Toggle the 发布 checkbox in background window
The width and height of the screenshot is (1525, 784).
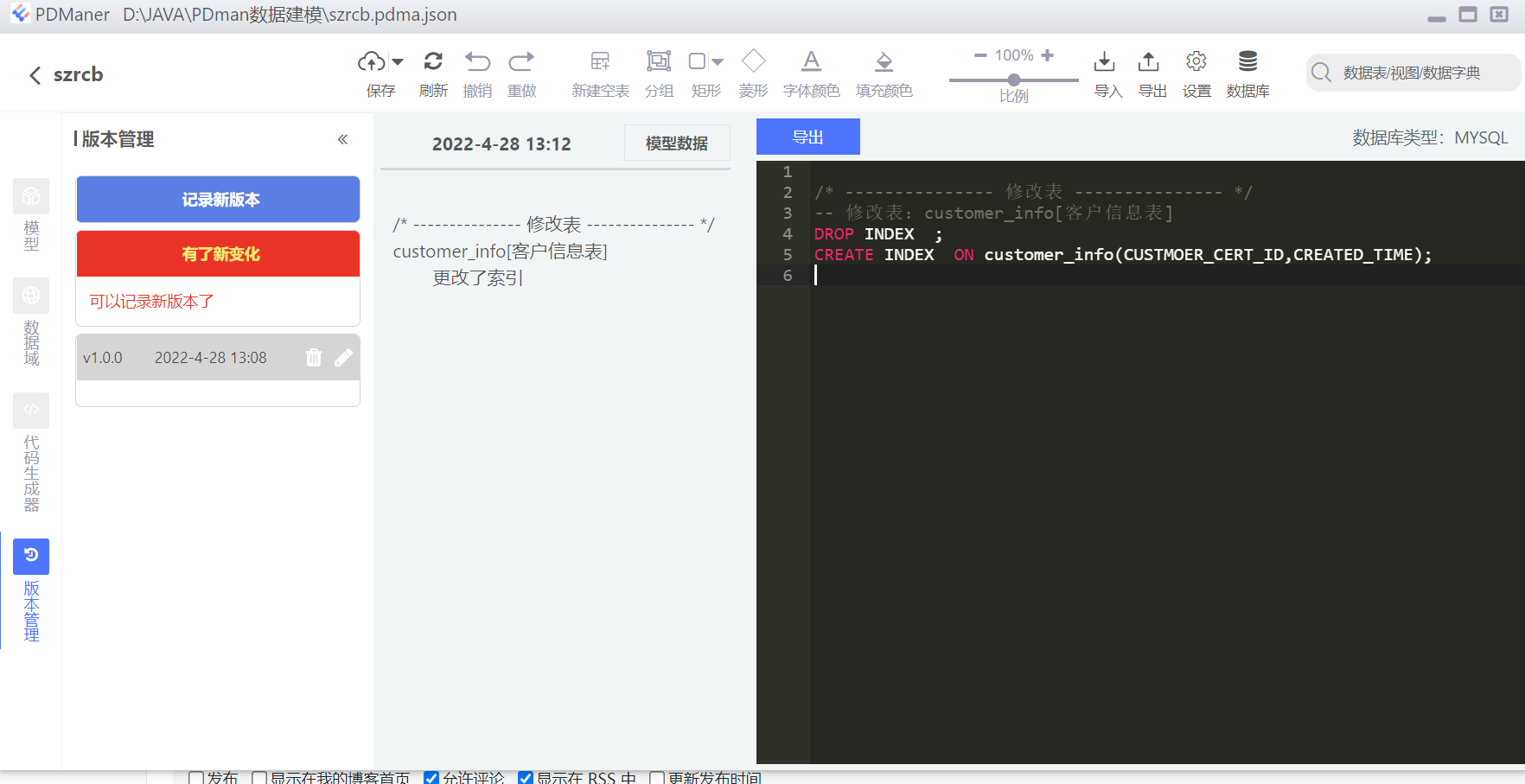click(x=196, y=778)
